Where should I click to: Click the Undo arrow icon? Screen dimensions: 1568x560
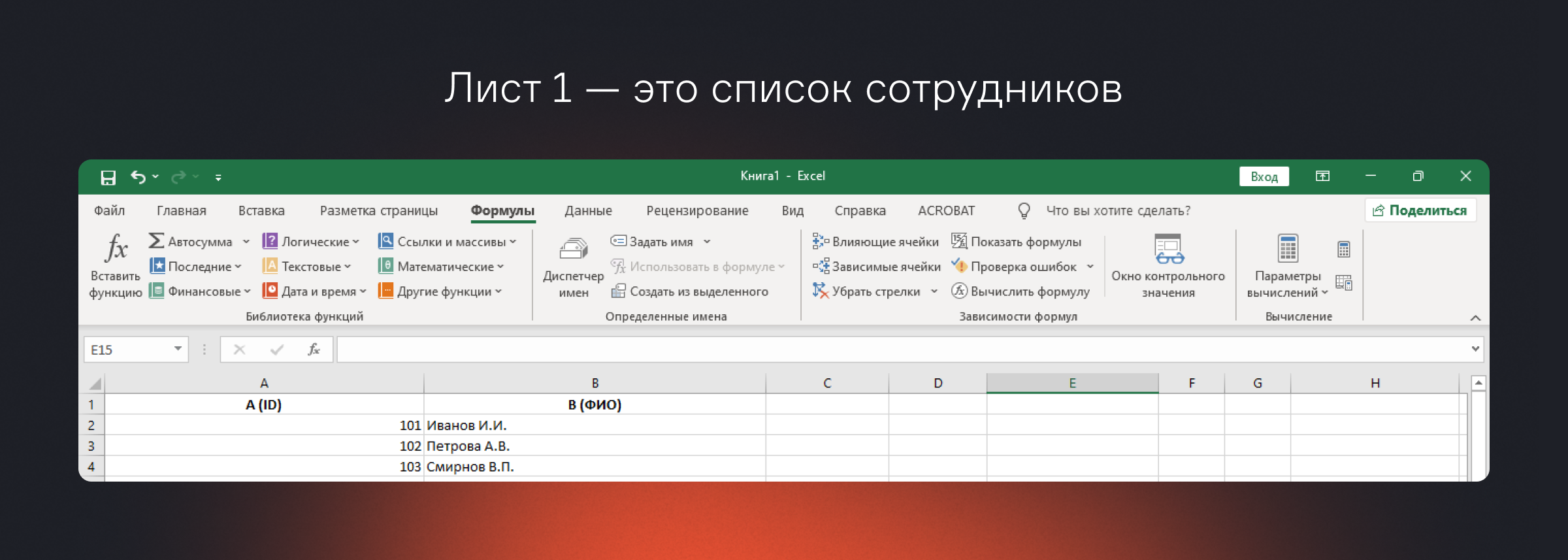click(x=137, y=177)
